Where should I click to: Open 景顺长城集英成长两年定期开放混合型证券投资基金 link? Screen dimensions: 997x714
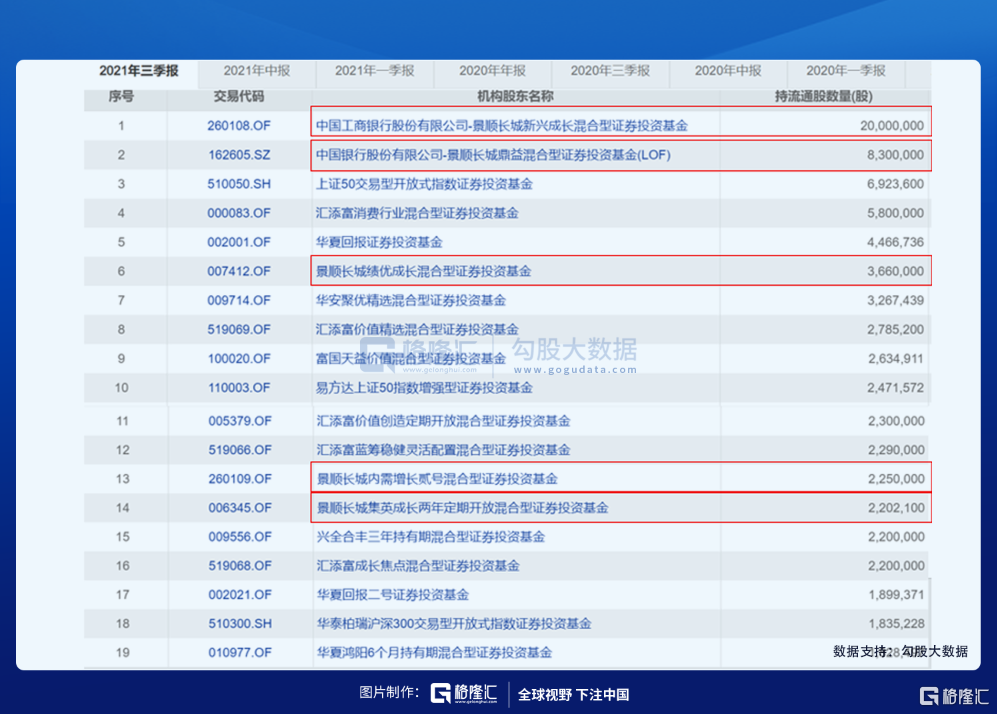coord(463,508)
